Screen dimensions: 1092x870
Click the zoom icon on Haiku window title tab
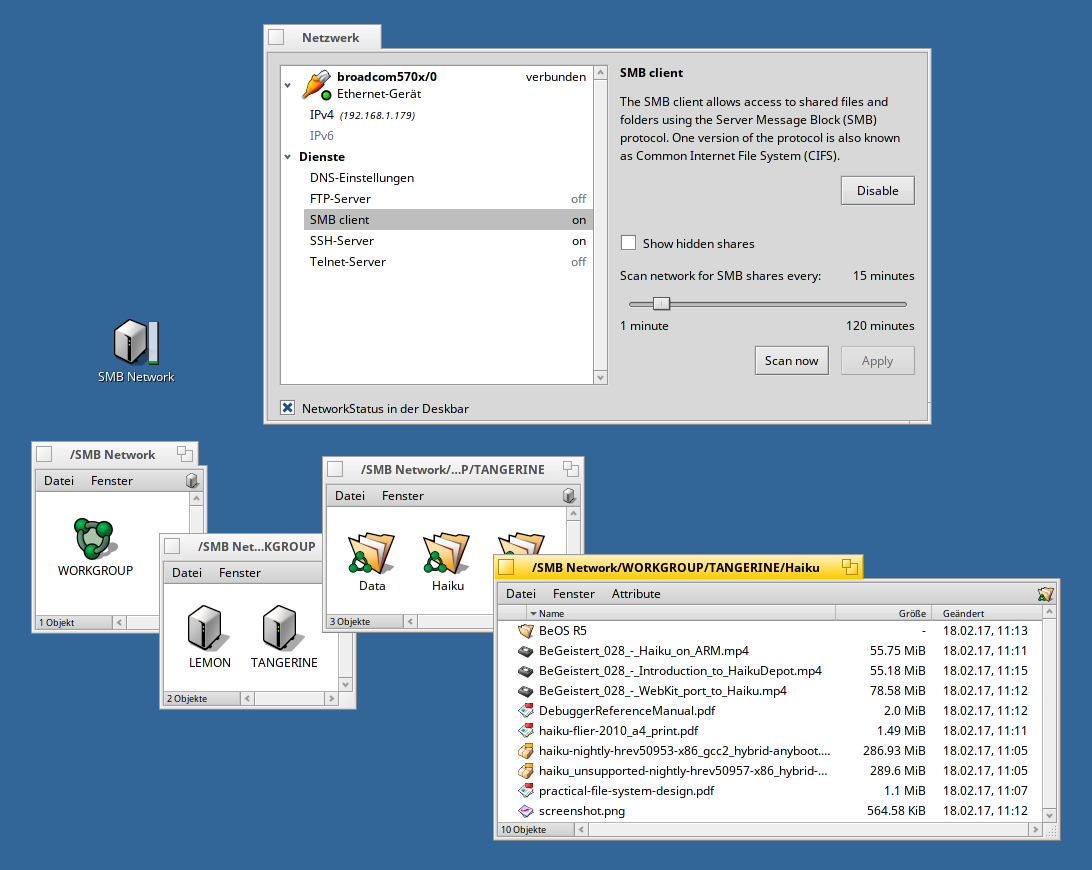click(849, 567)
